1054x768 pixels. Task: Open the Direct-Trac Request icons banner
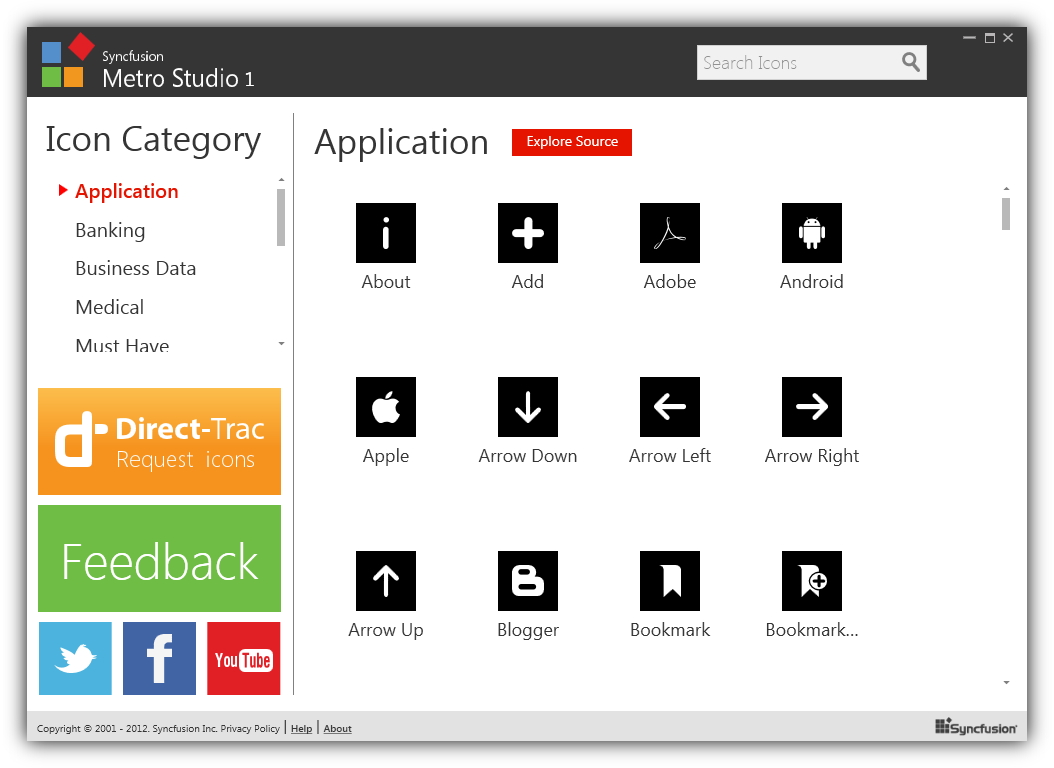[159, 441]
